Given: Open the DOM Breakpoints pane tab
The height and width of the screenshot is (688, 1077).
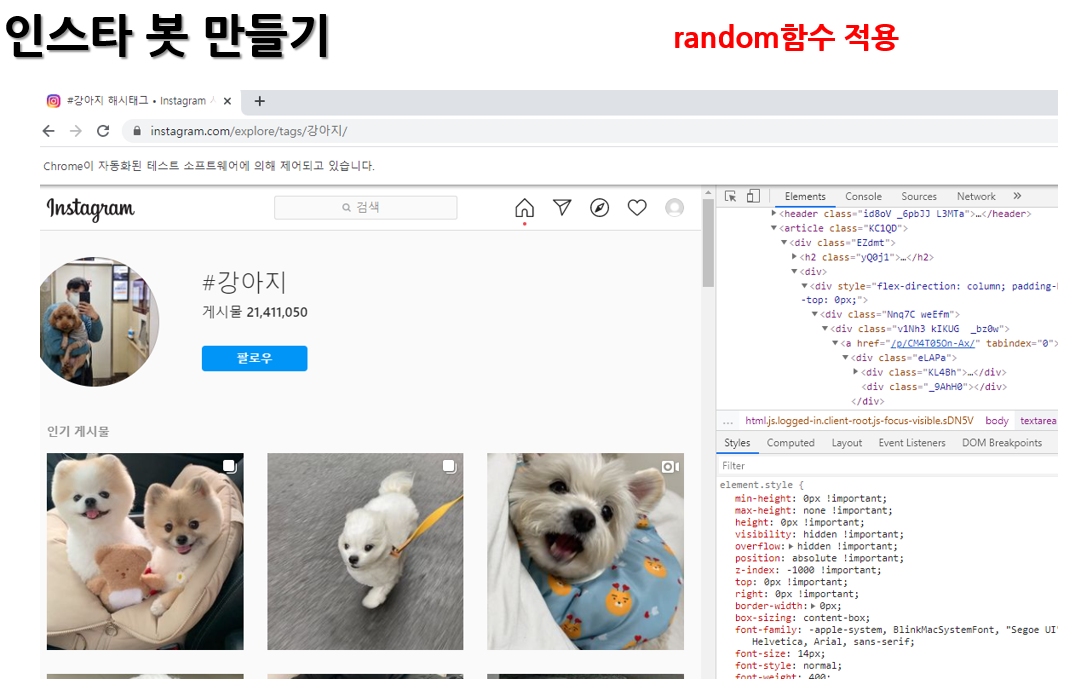Looking at the screenshot, I should [1002, 443].
